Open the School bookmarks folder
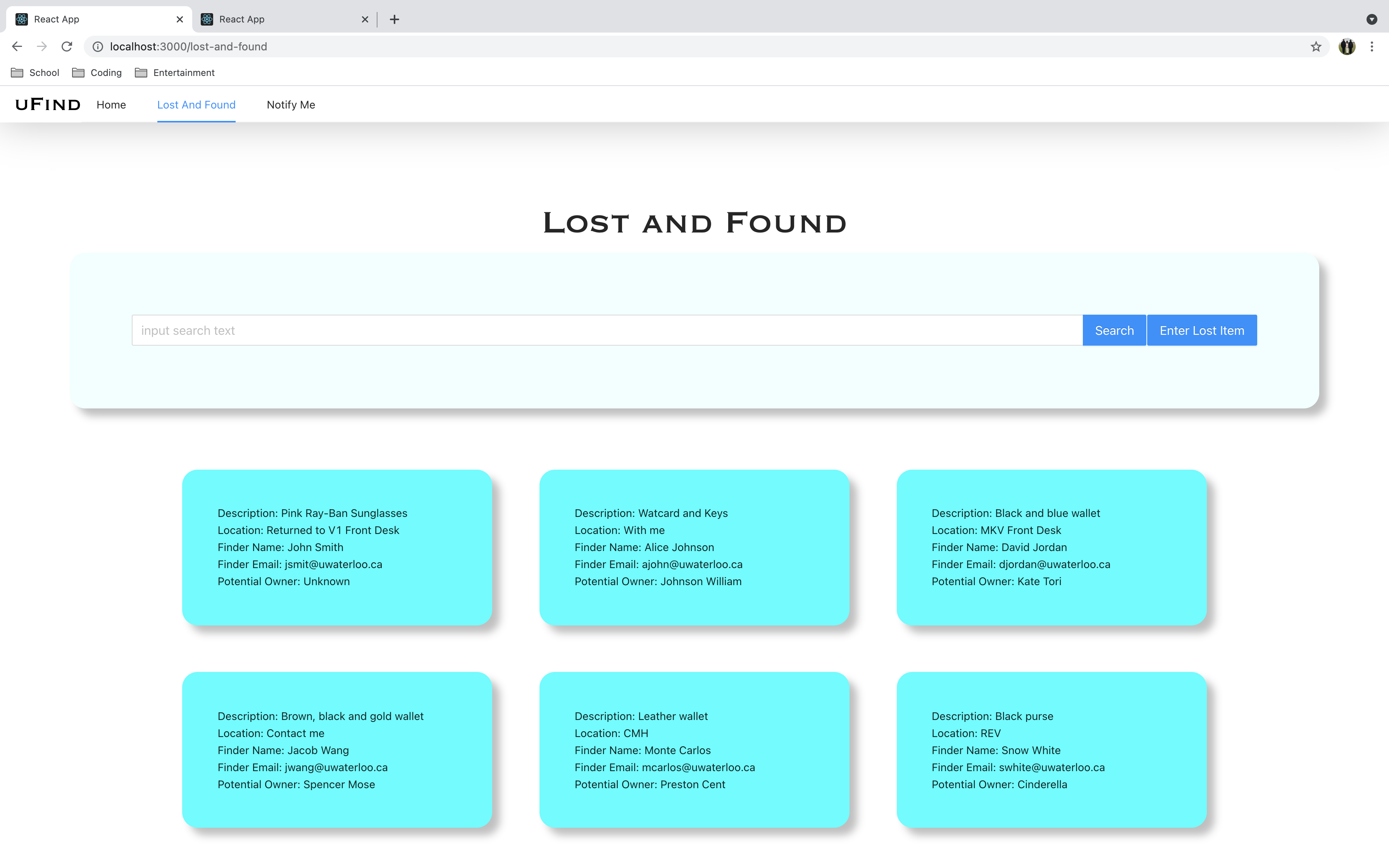1389x868 pixels. coord(36,72)
